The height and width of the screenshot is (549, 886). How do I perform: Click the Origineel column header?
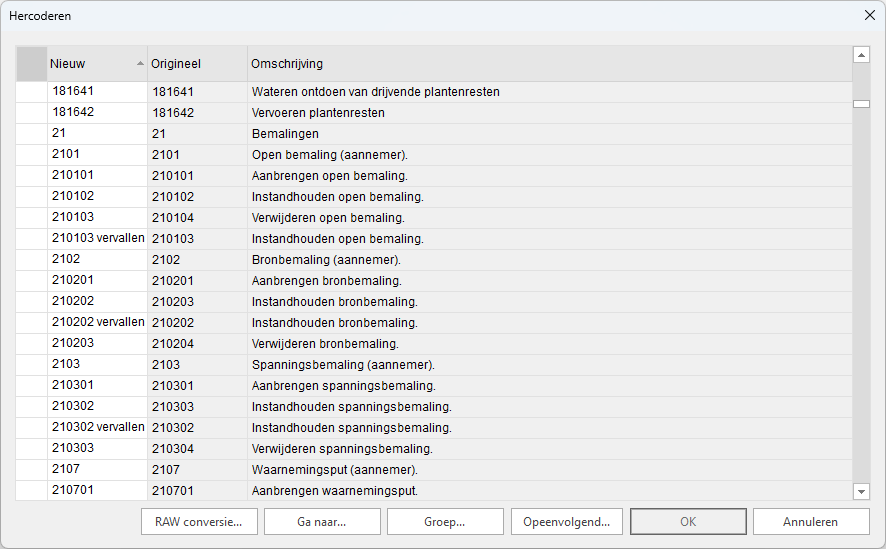(196, 64)
